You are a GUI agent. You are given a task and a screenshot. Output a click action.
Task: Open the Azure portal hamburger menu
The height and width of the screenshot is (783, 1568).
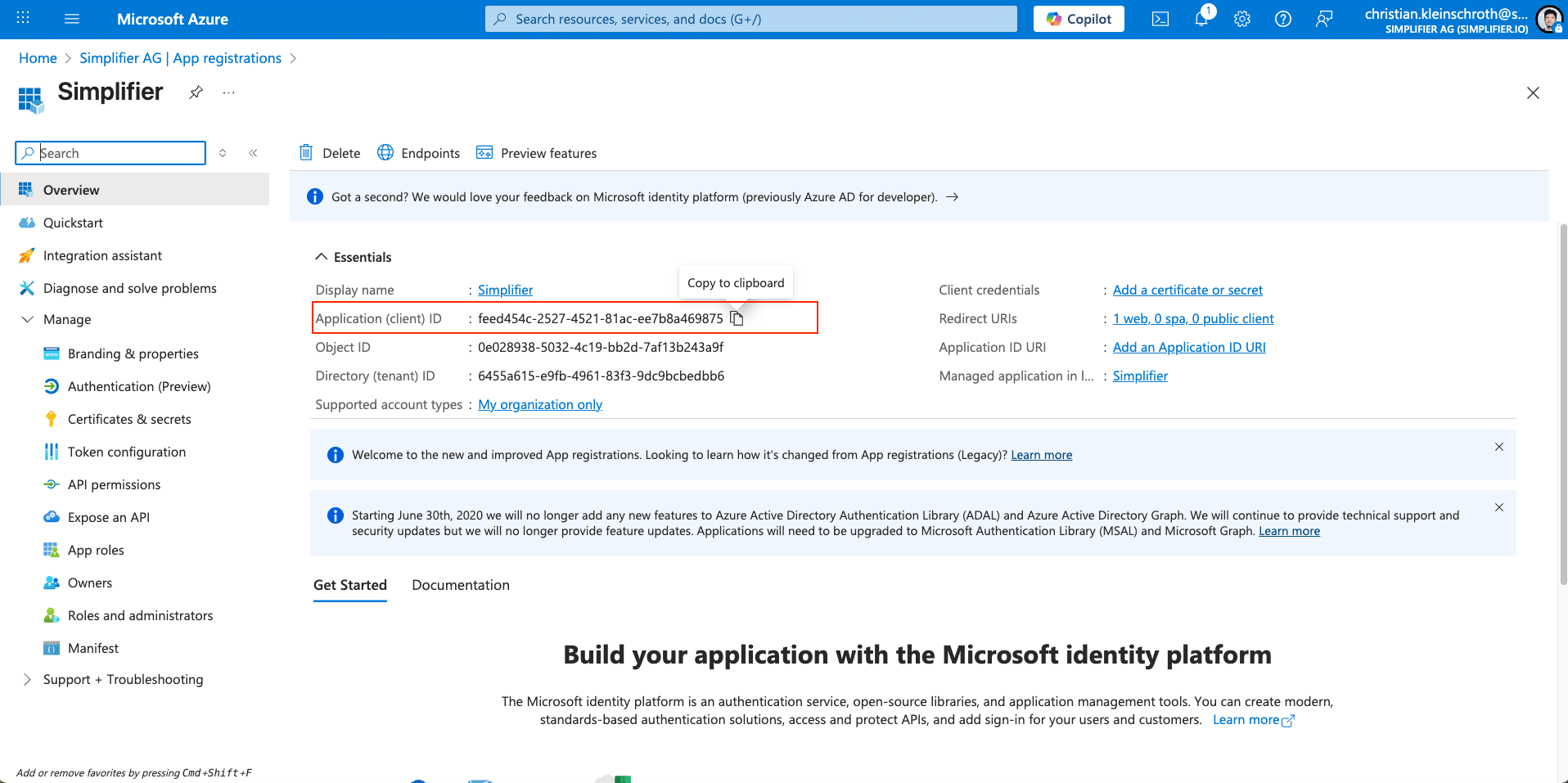point(72,19)
